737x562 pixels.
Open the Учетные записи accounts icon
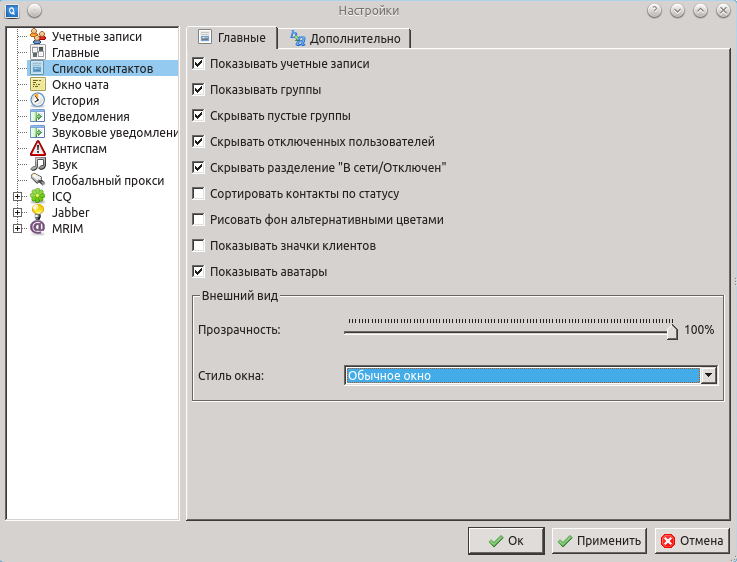pyautogui.click(x=37, y=37)
